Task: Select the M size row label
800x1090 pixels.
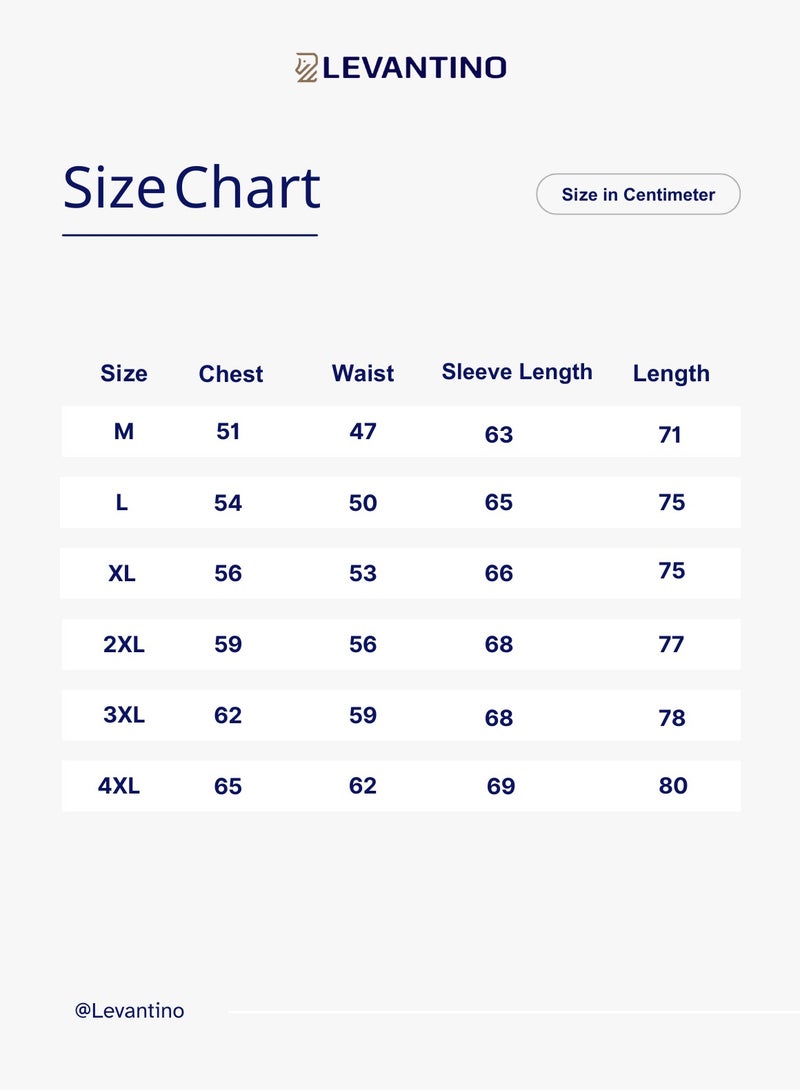Action: [124, 432]
